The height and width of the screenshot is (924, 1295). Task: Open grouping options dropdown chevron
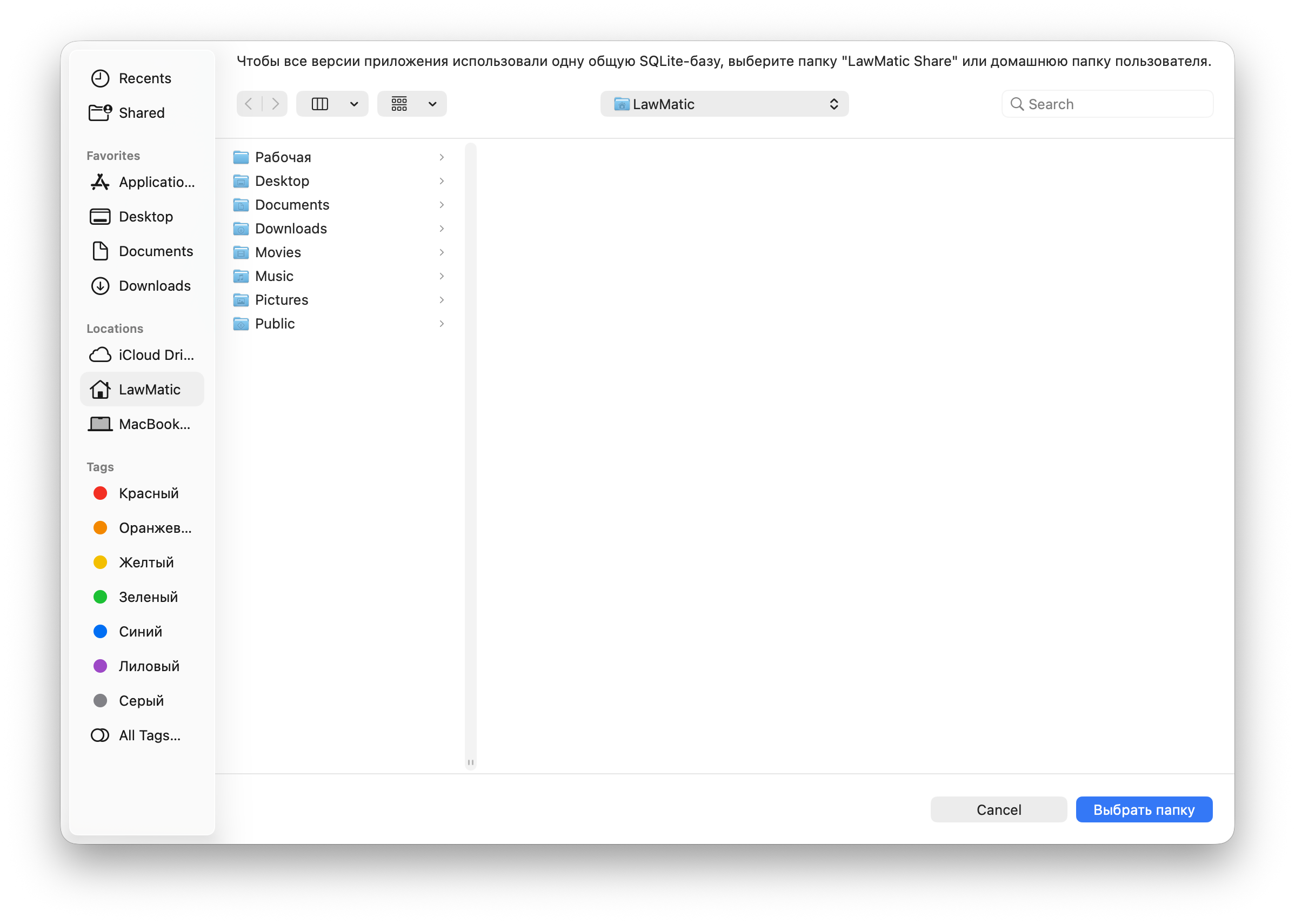[432, 104]
